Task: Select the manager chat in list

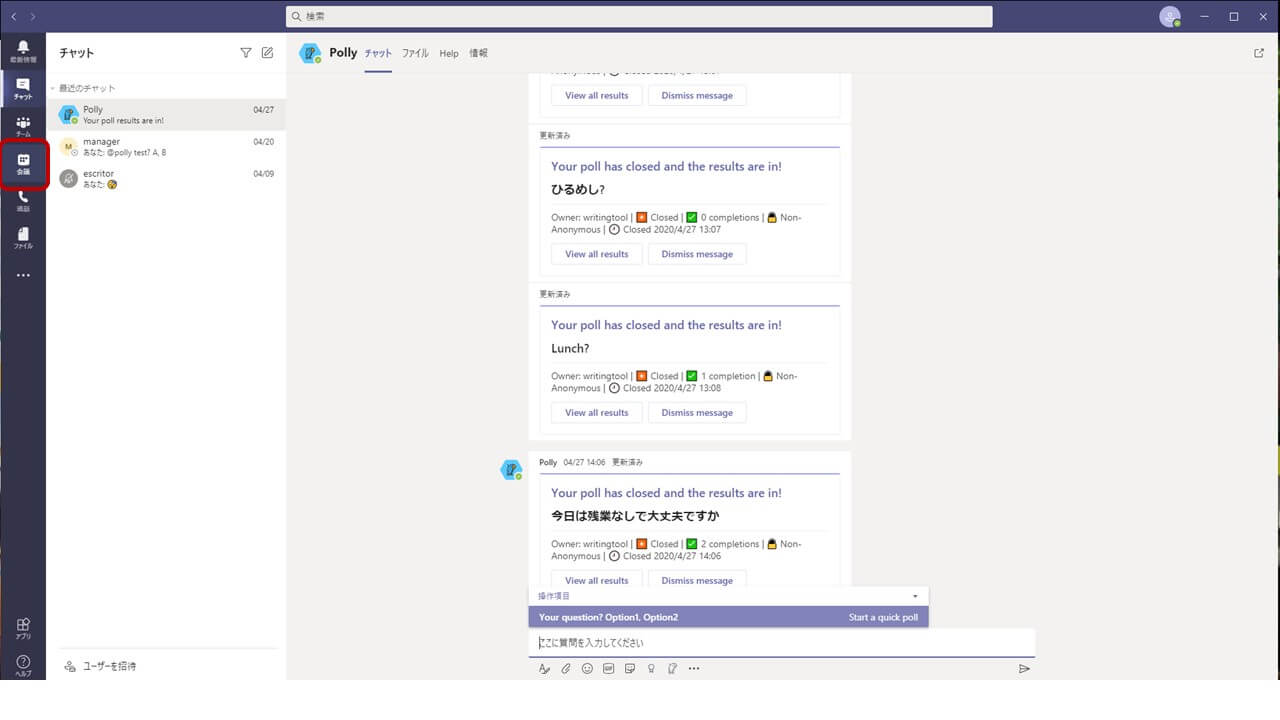Action: point(165,147)
